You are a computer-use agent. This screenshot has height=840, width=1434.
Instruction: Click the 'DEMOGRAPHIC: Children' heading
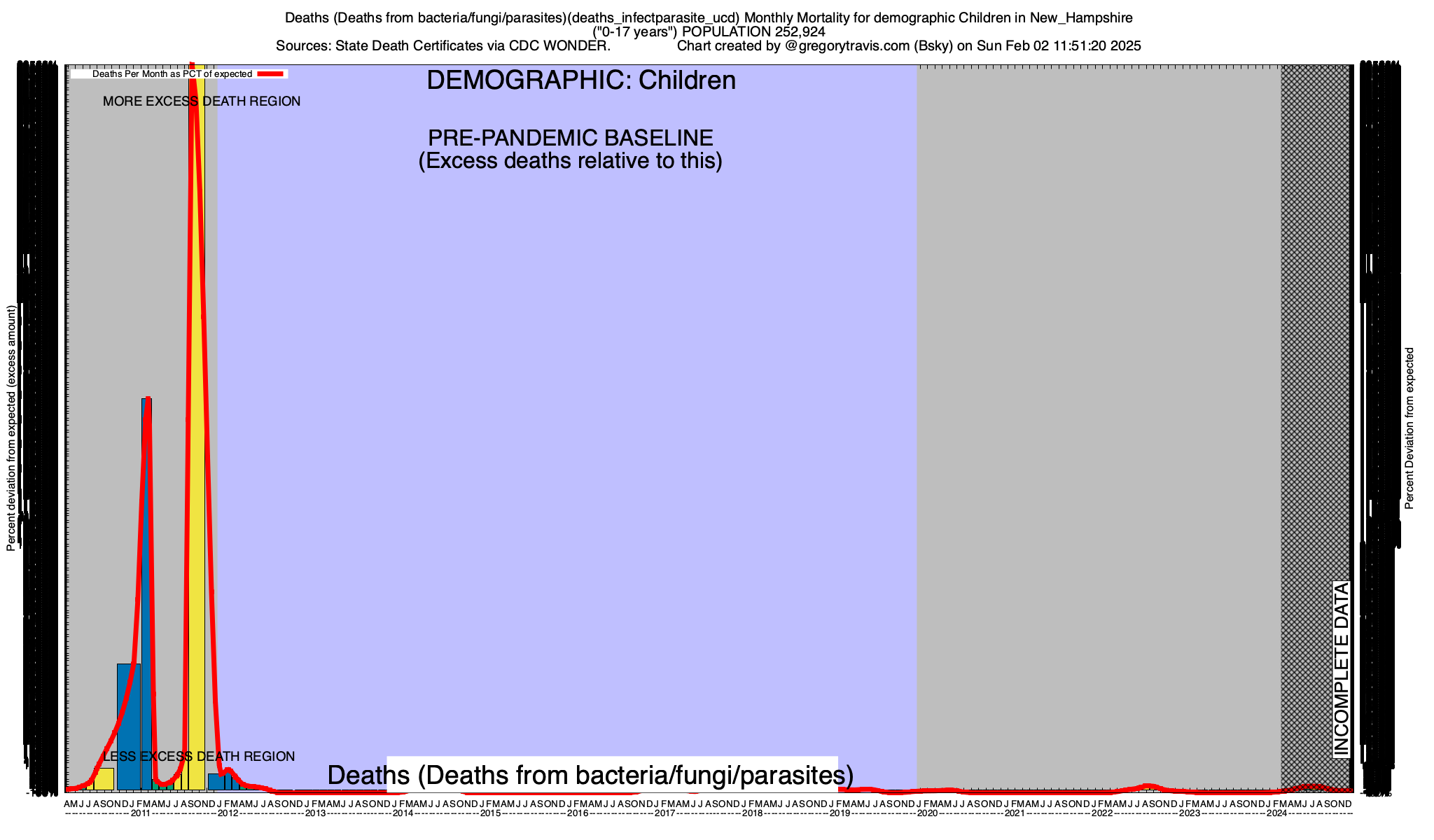[x=580, y=80]
